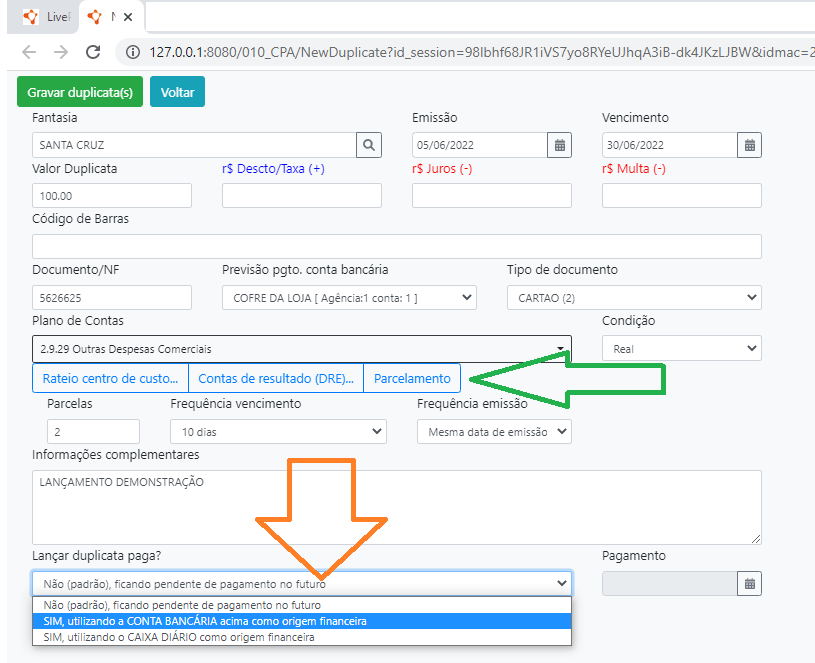The image size is (815, 663).
Task: Expand the Previsão pgto. conta bancária dropdown
Action: [348, 297]
